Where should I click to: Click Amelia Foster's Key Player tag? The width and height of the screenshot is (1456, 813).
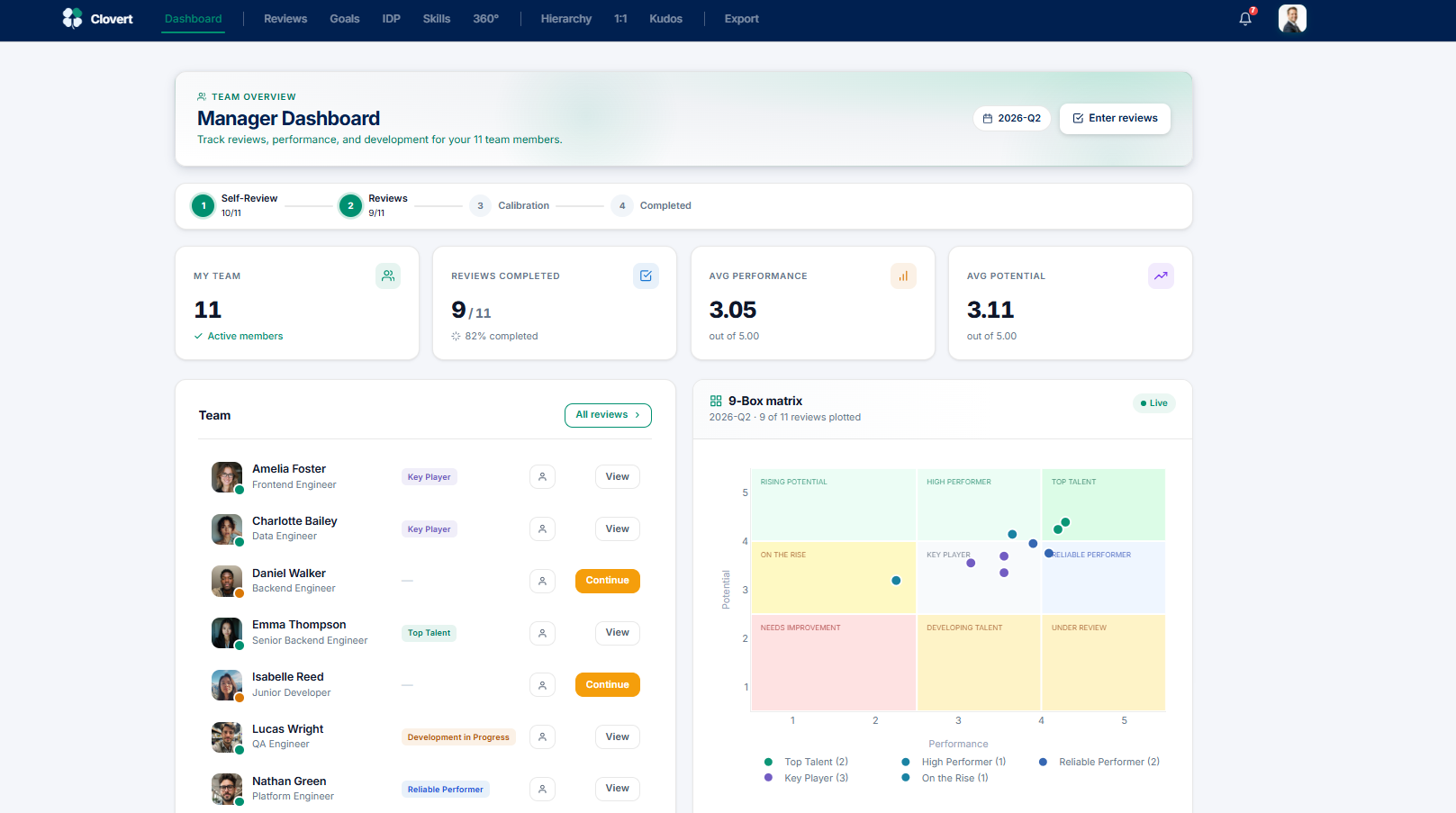point(430,477)
